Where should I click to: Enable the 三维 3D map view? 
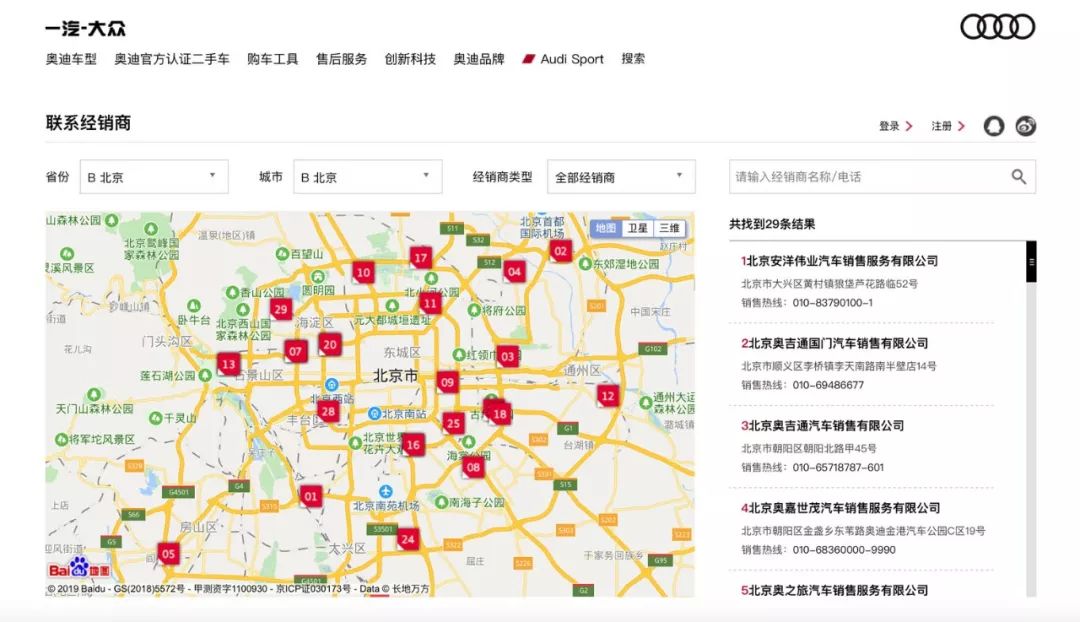click(x=668, y=228)
